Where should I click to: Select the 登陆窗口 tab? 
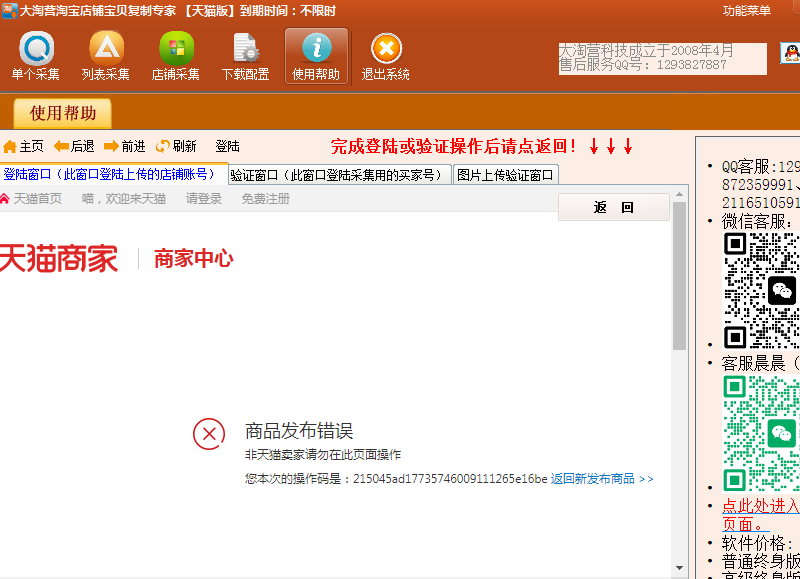coord(112,174)
